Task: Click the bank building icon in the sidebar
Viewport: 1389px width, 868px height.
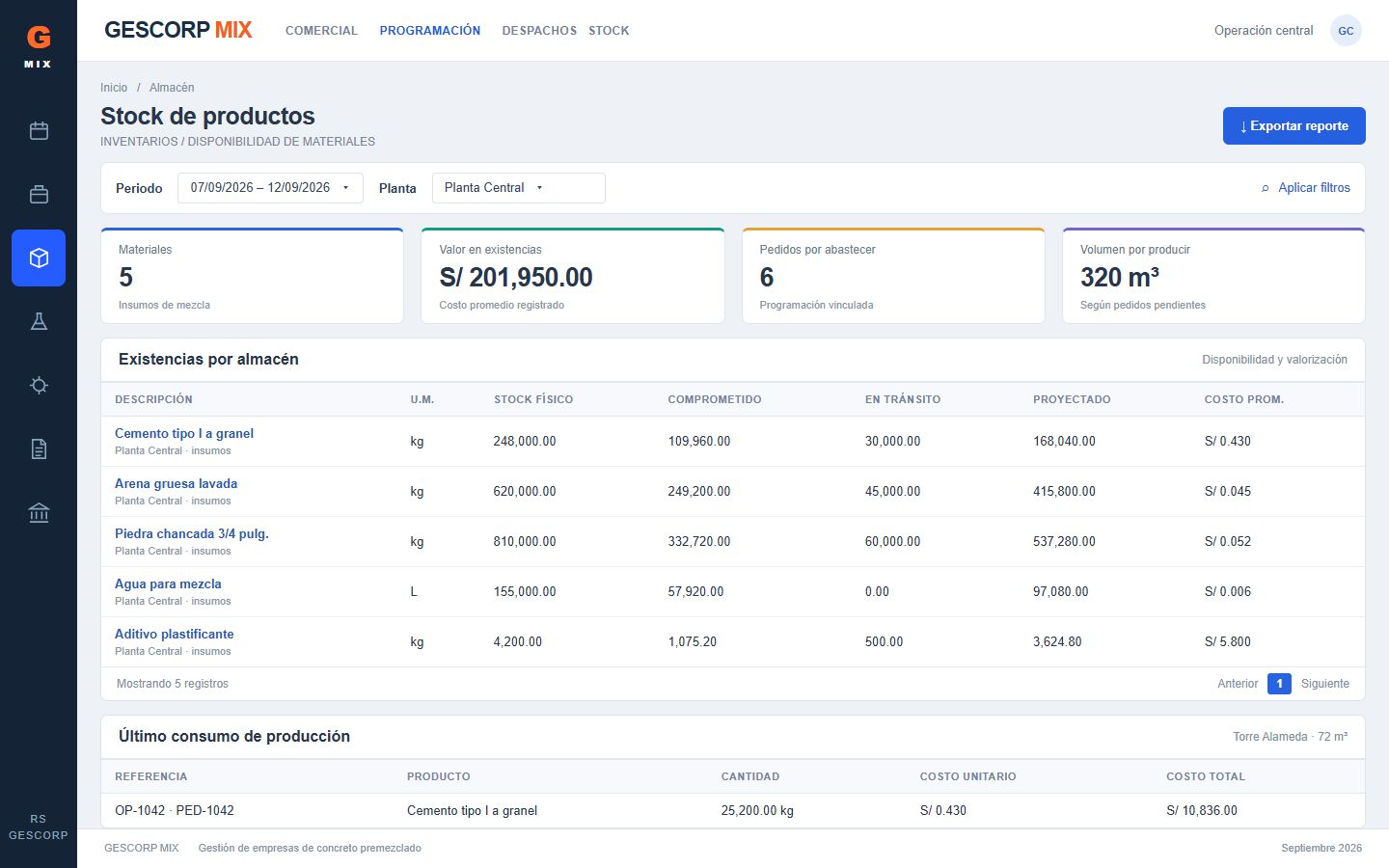Action: (x=39, y=512)
